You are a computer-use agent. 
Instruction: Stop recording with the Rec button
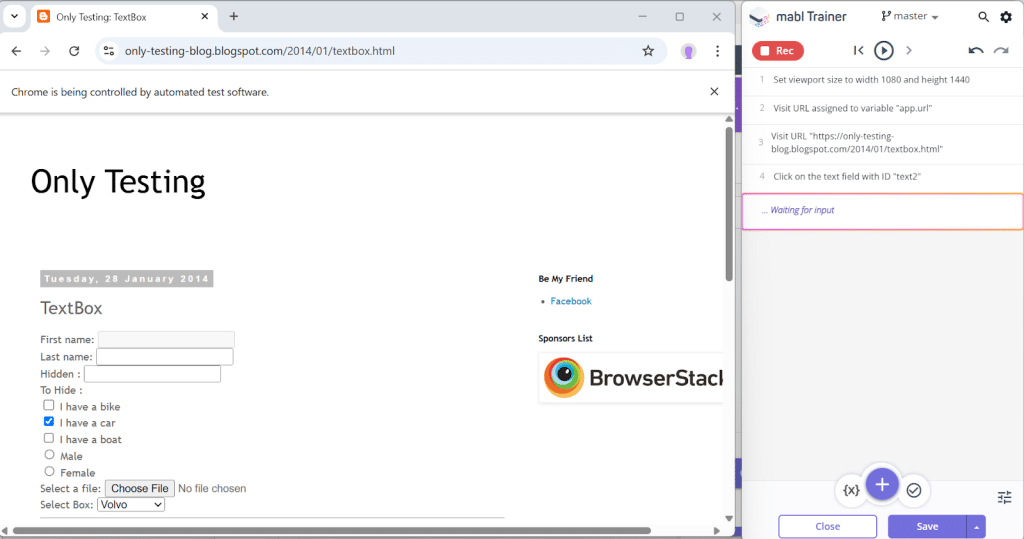778,51
